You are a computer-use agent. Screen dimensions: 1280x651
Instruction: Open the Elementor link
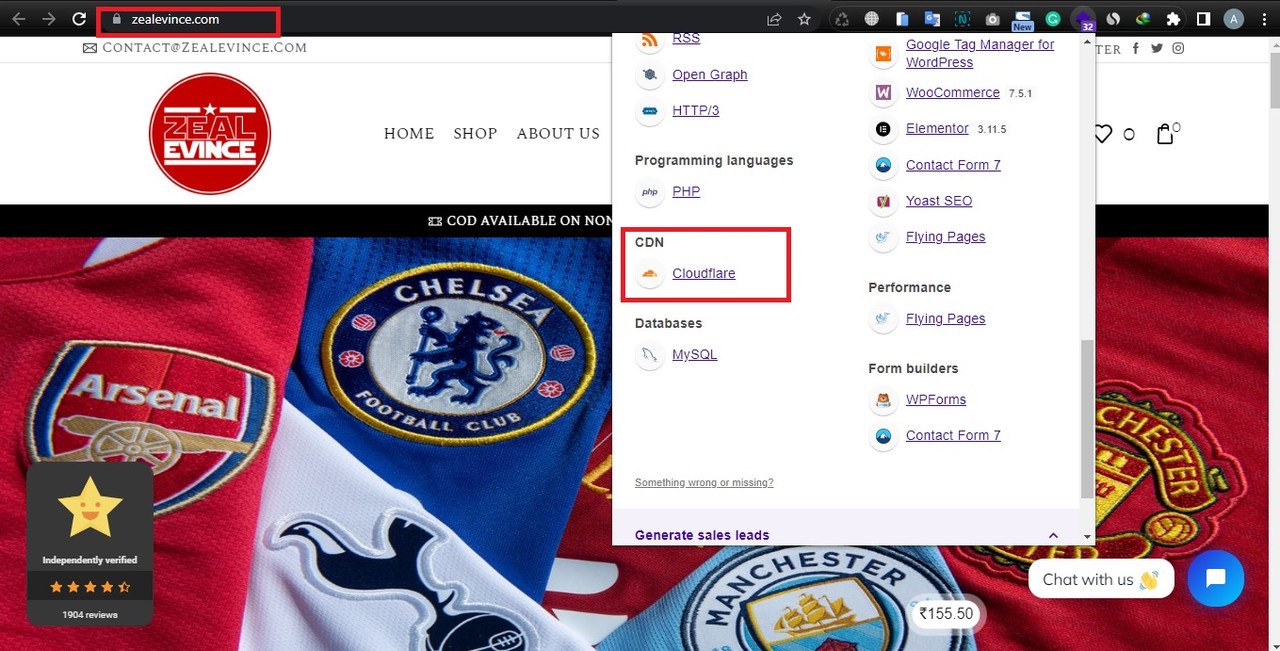[937, 129]
